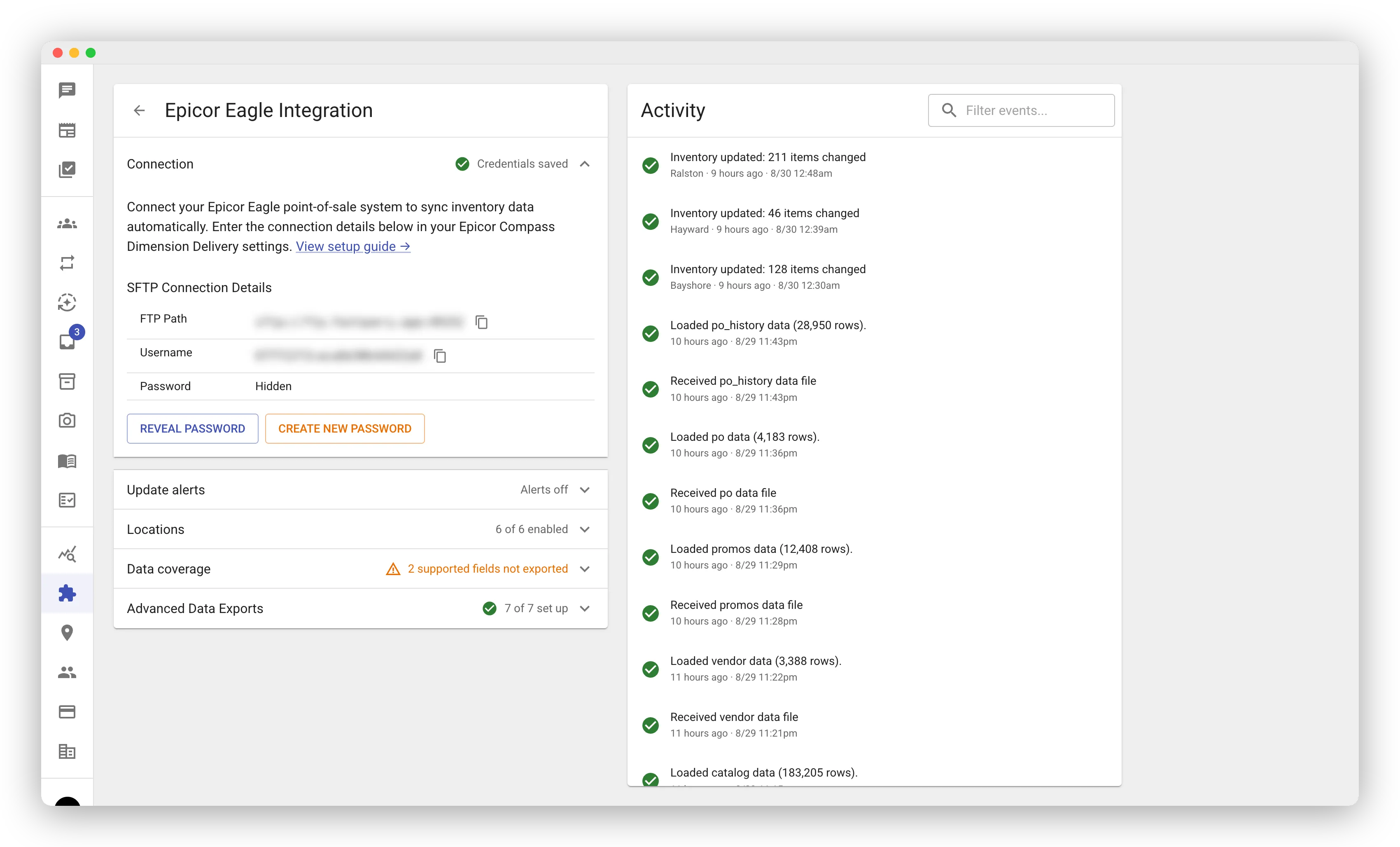1400x847 pixels.
Task: Select Received po data file event
Action: (x=874, y=501)
